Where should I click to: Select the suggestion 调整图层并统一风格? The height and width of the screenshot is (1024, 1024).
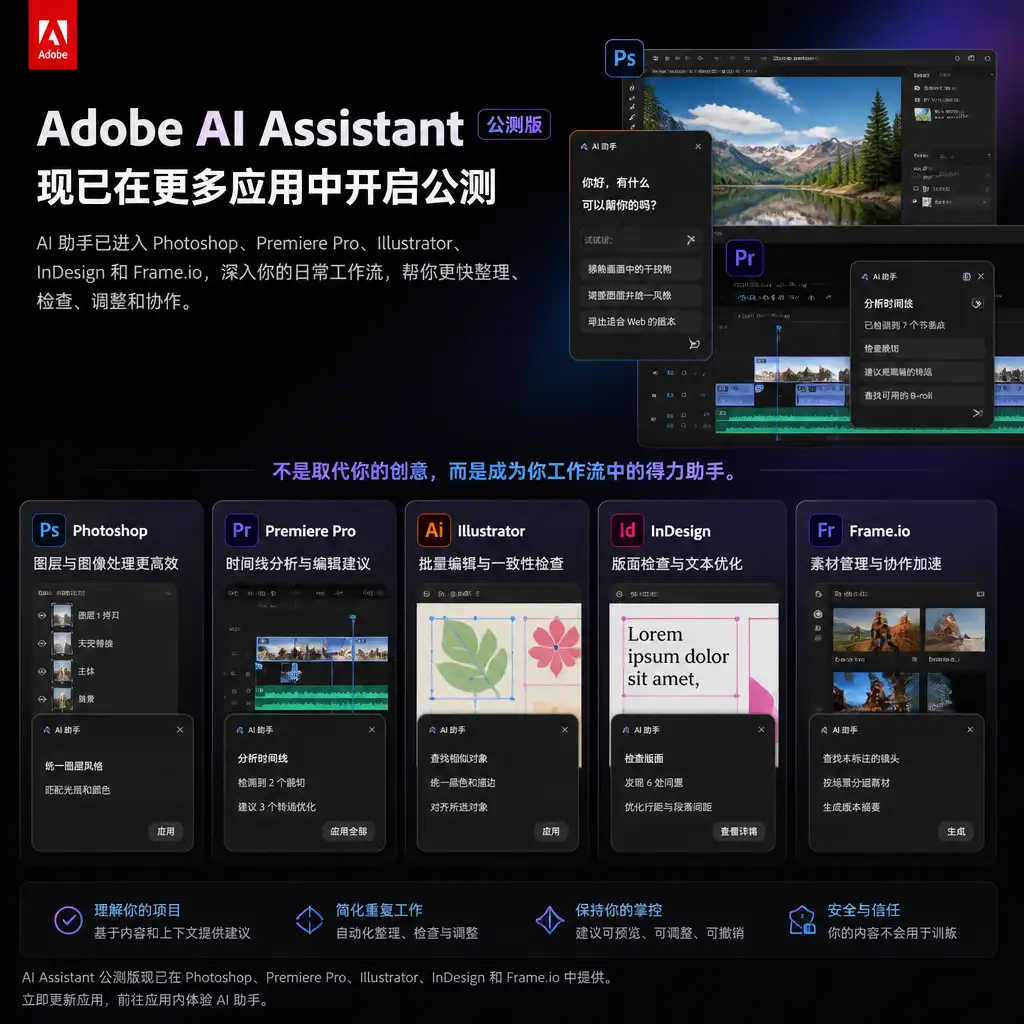pyautogui.click(x=641, y=295)
